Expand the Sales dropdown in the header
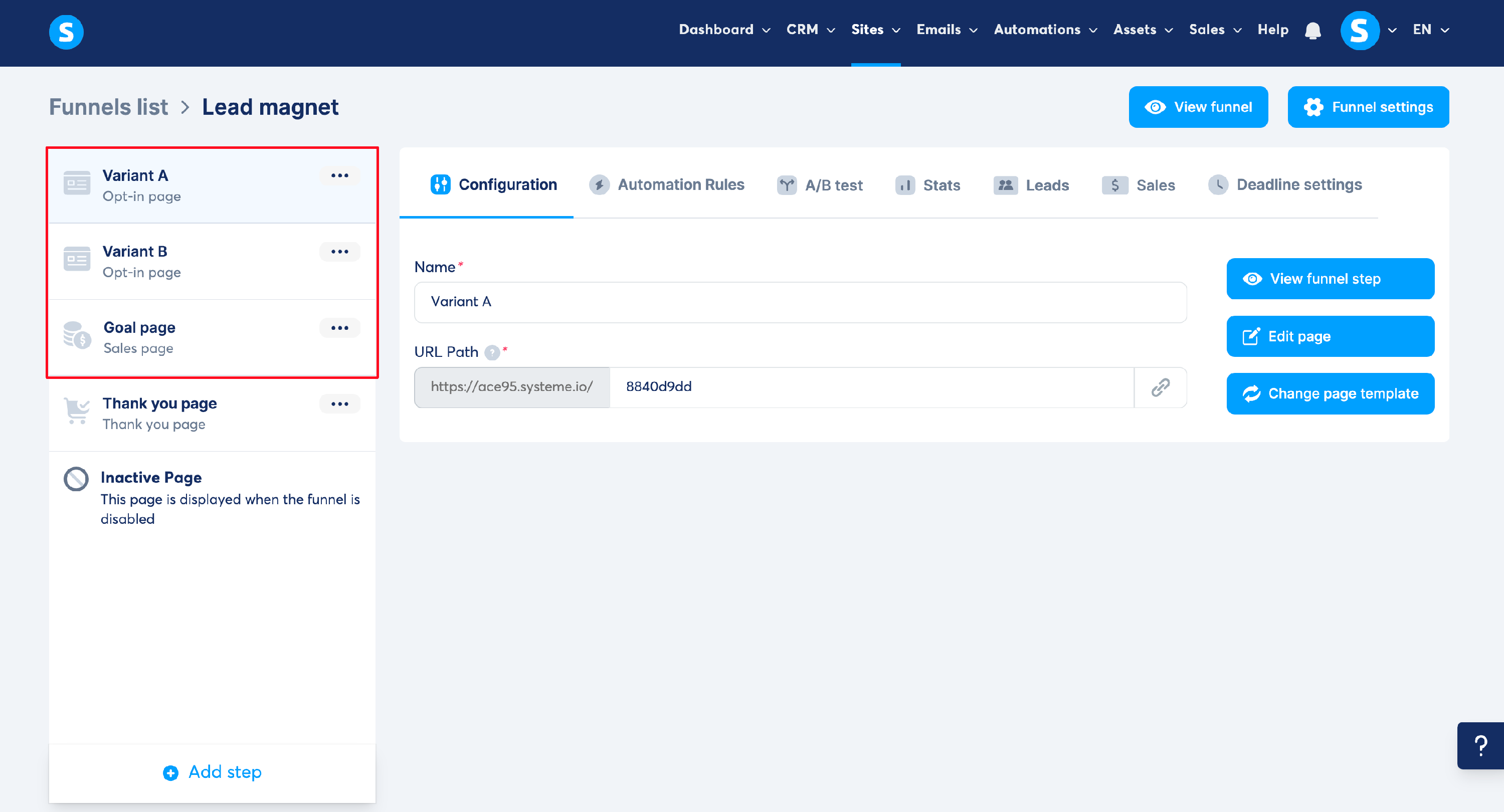The width and height of the screenshot is (1504, 812). 1215,30
